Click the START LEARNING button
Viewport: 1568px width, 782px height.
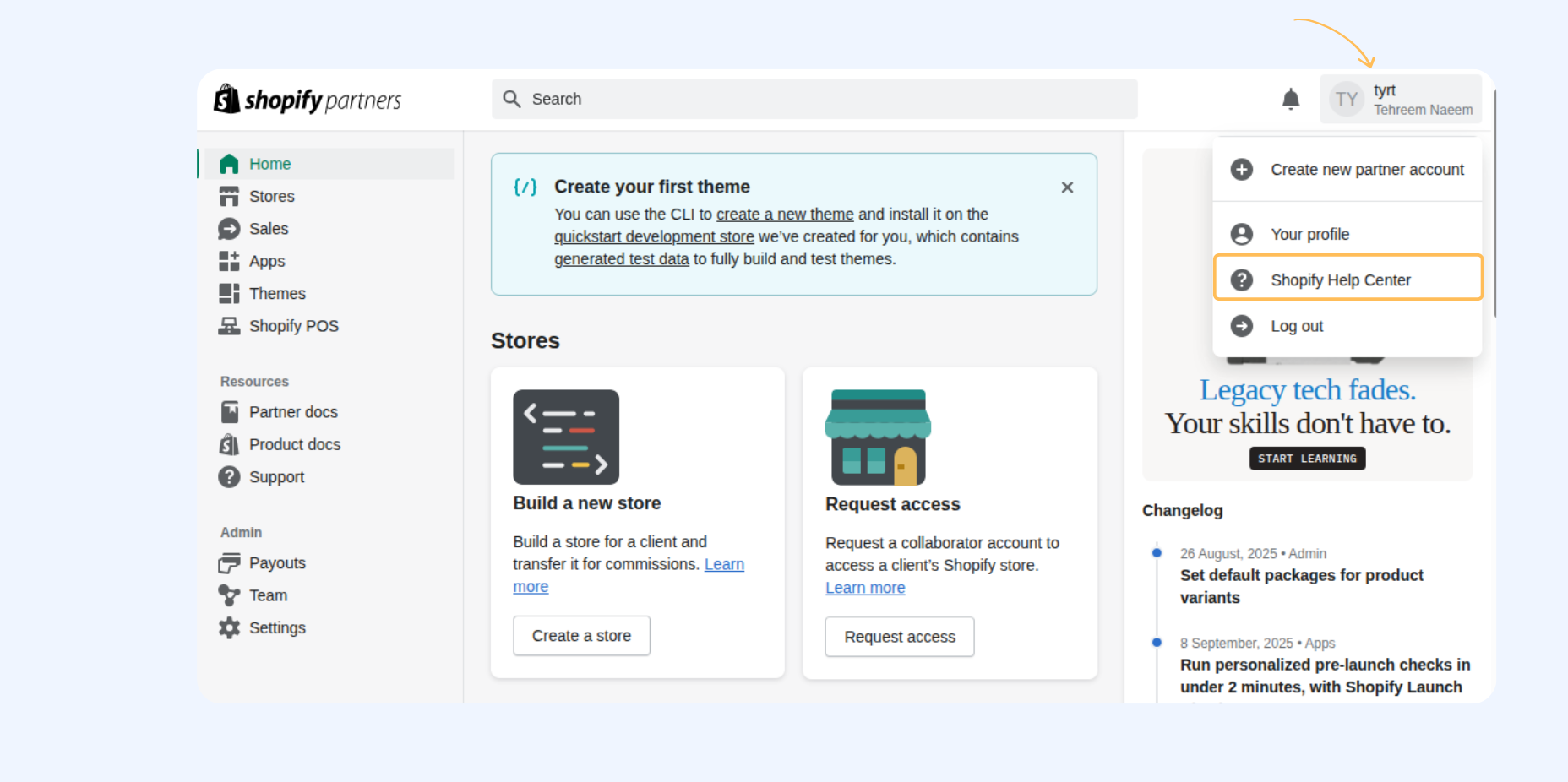point(1307,459)
